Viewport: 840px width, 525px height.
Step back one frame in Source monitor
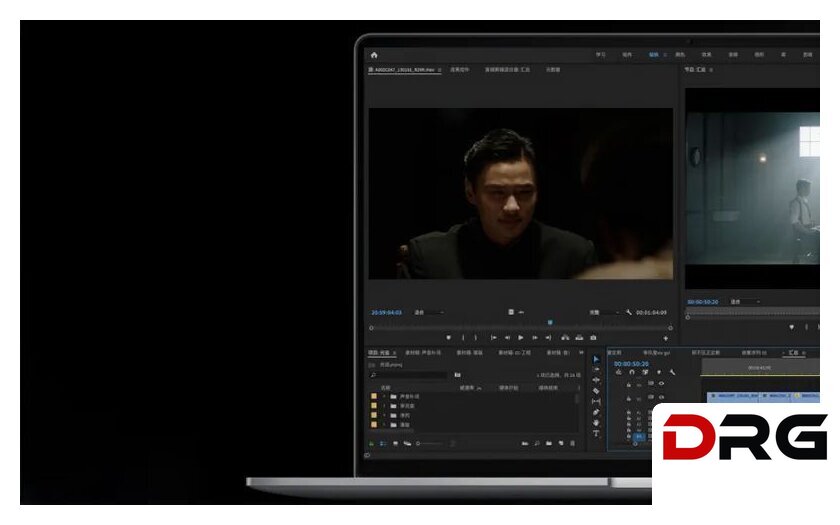click(x=507, y=338)
